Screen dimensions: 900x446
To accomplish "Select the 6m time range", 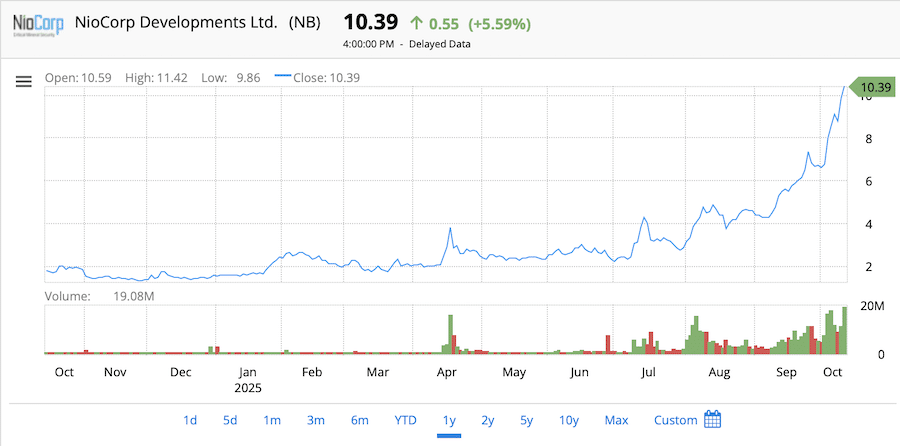I will pos(359,420).
